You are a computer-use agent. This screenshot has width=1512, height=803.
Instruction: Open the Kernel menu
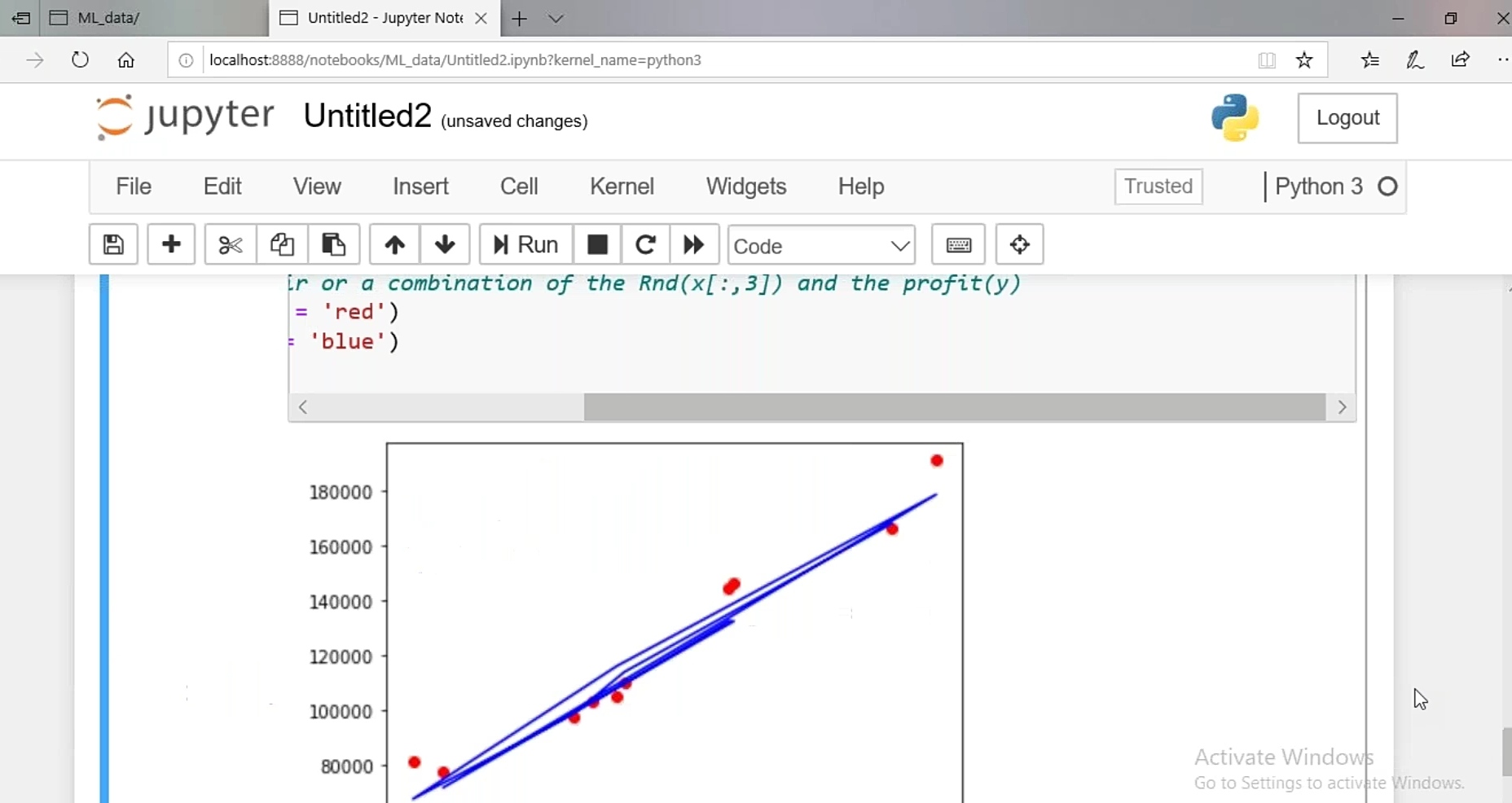point(622,186)
